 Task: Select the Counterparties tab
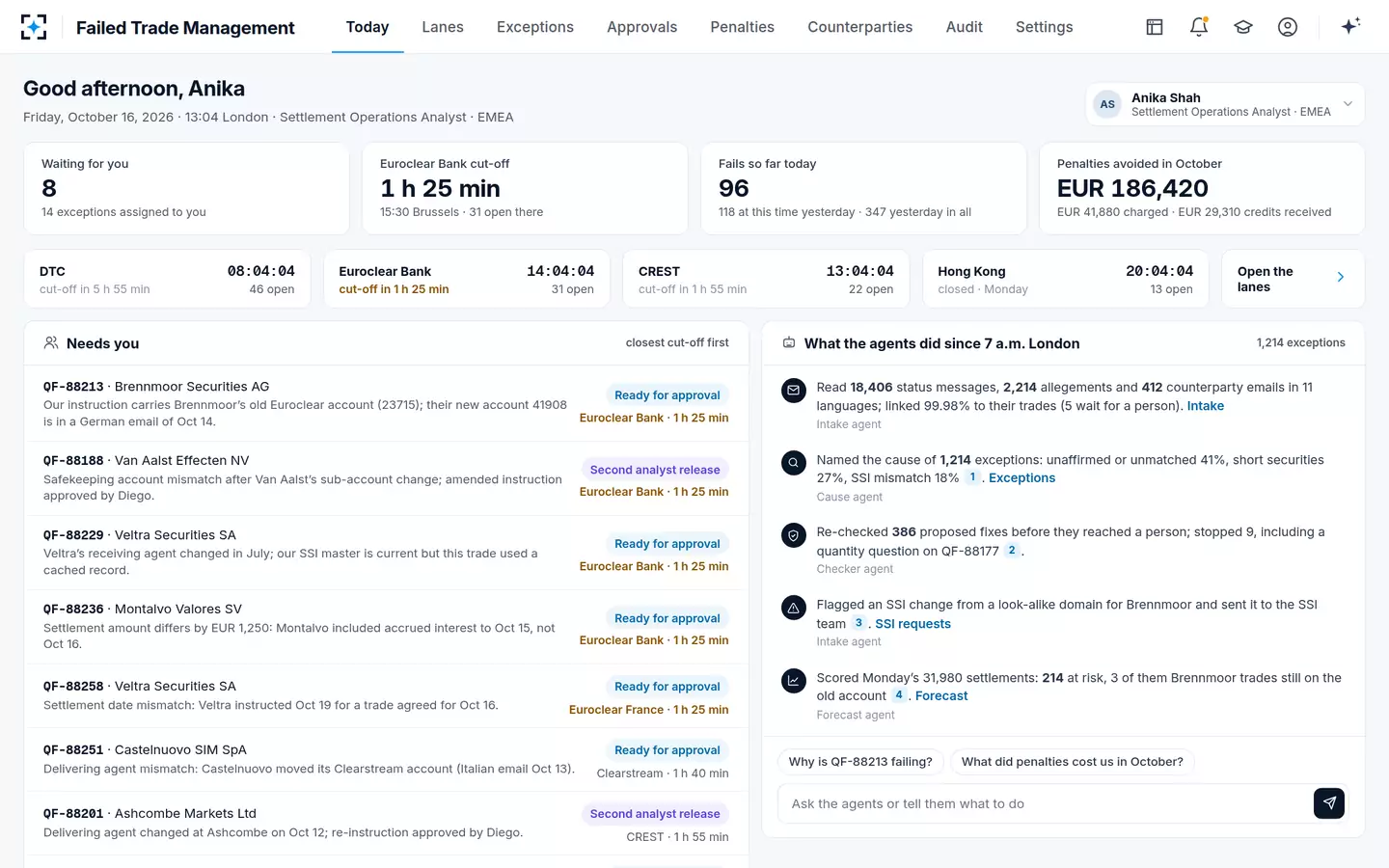(859, 27)
